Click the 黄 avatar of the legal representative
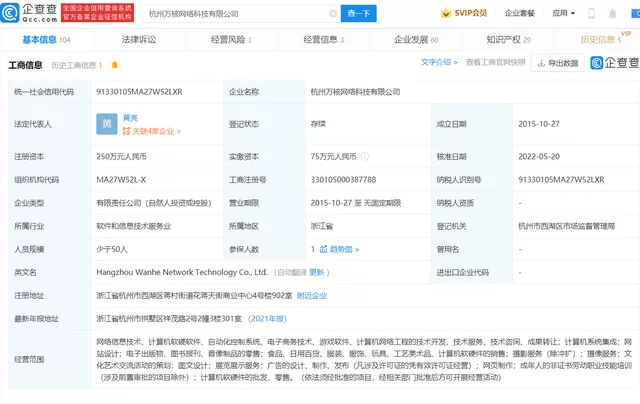This screenshot has height=404, width=640. [x=107, y=124]
